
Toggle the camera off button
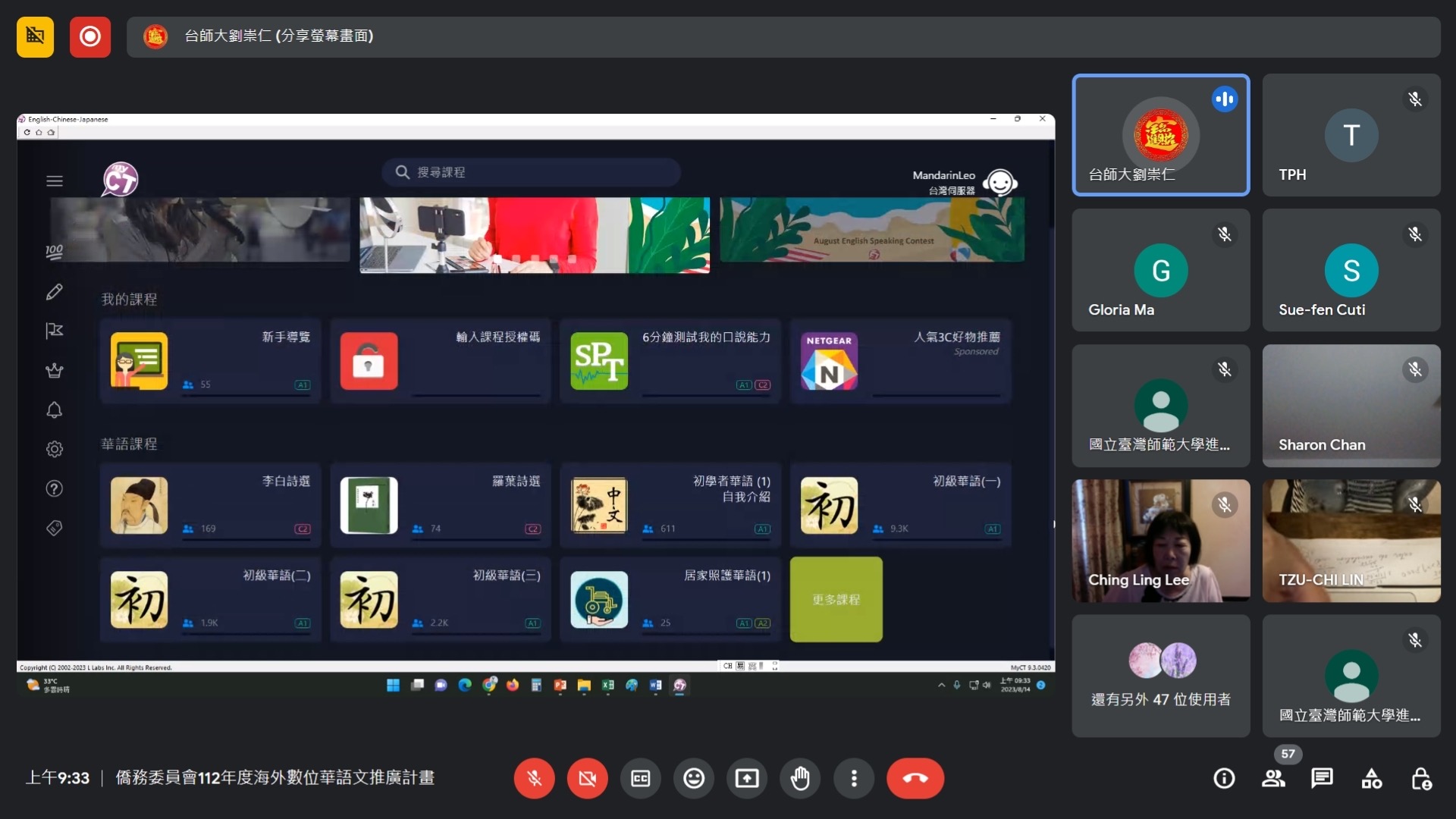(587, 778)
